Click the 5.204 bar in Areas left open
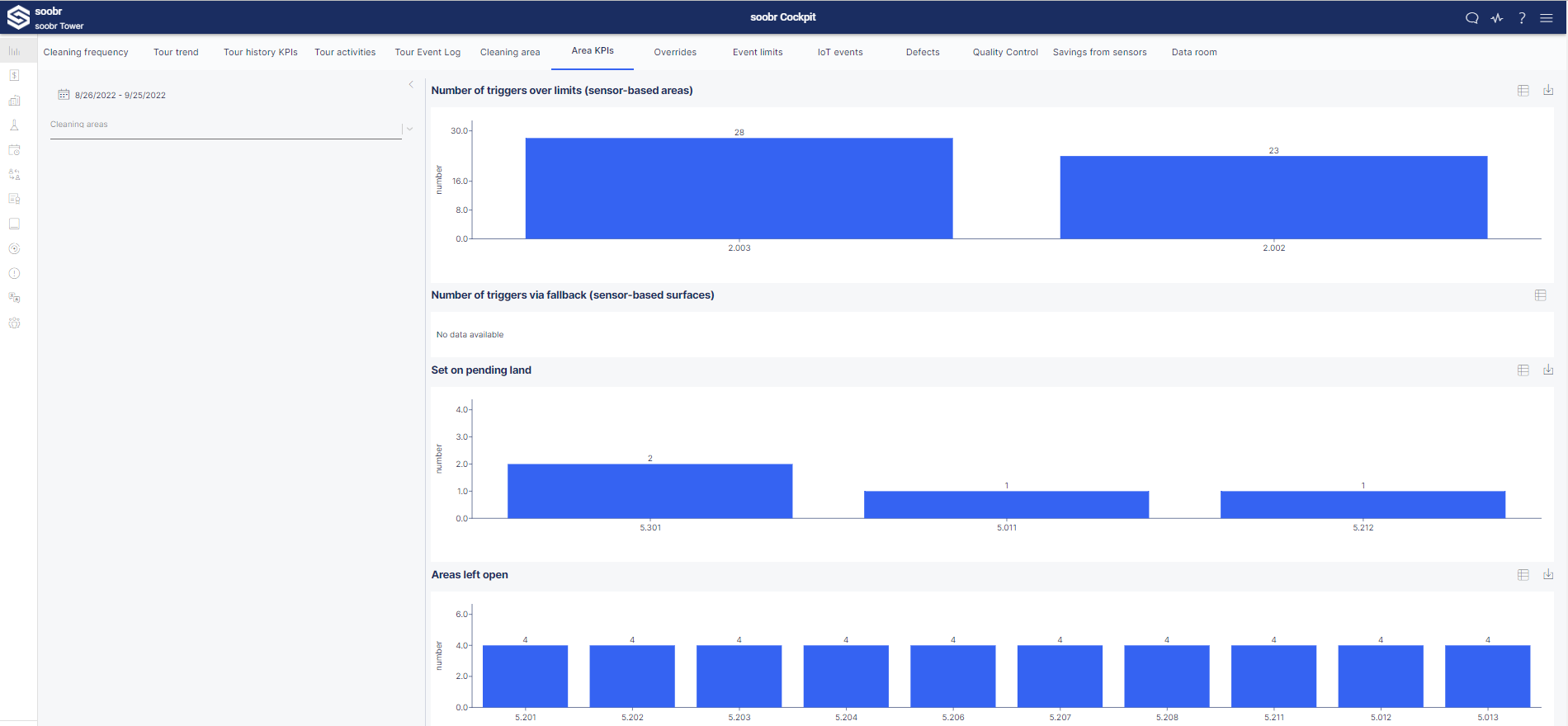 pos(846,676)
